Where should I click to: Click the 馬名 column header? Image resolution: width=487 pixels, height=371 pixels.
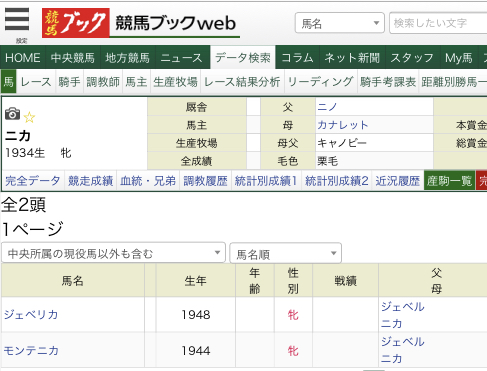point(73,280)
